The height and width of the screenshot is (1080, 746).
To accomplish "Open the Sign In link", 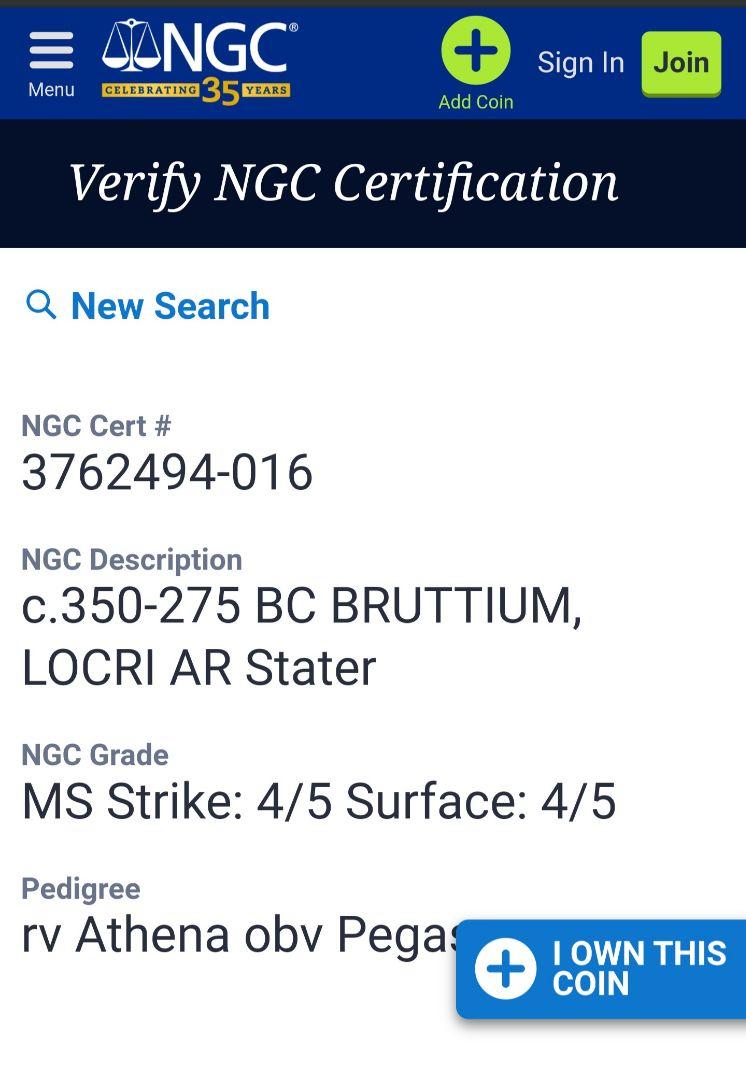I will [x=581, y=63].
